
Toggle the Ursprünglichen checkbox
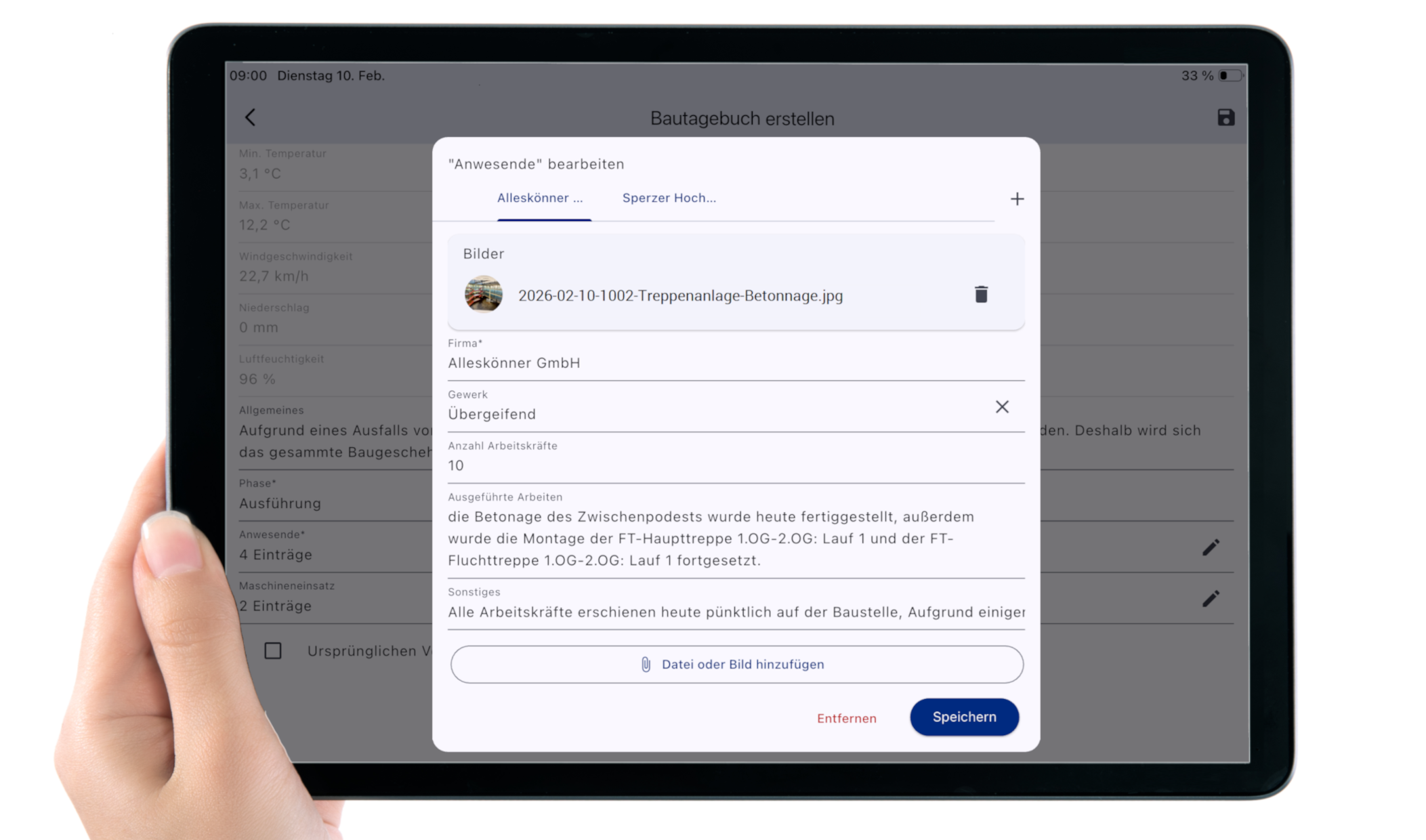(273, 651)
